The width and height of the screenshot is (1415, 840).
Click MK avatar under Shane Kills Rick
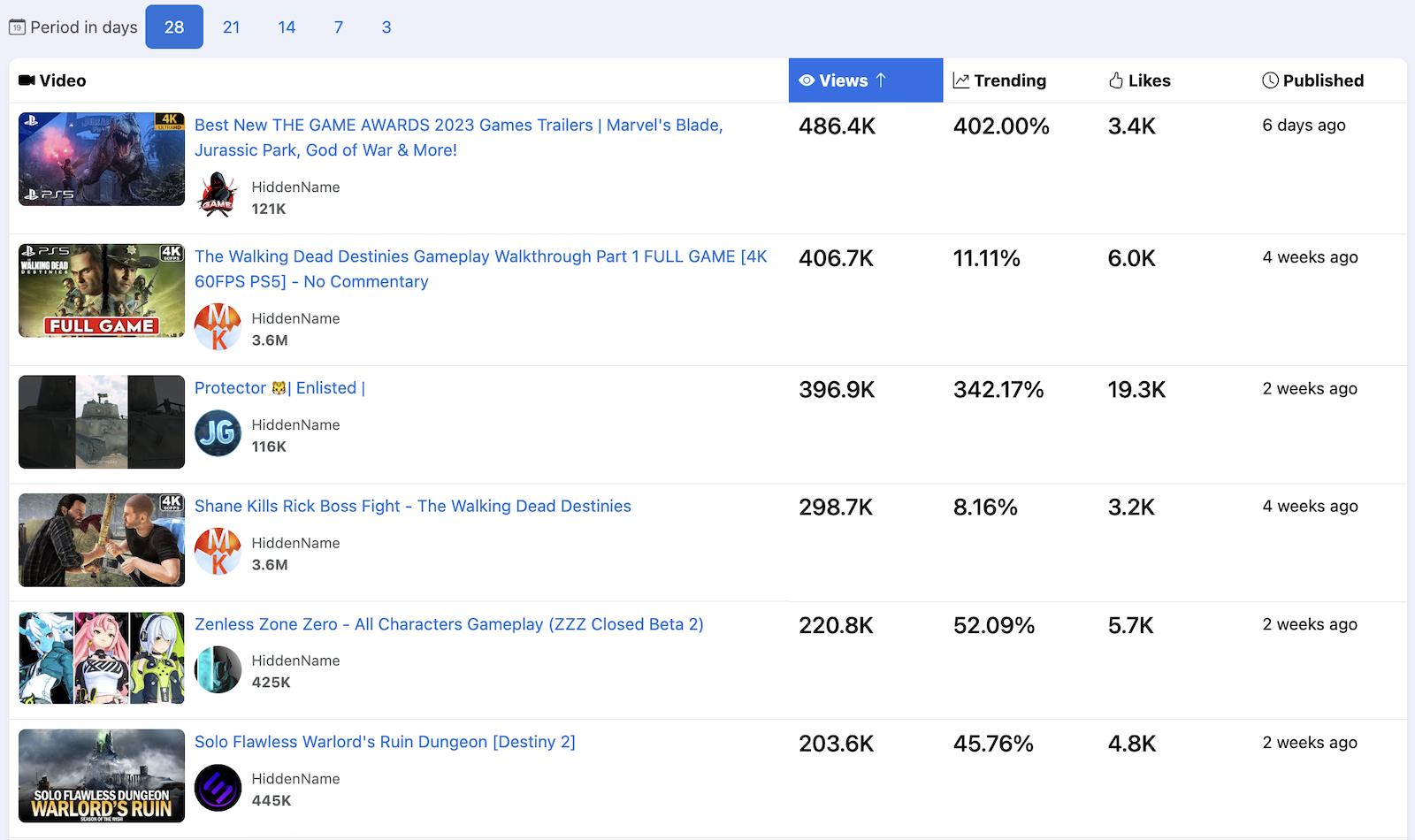(x=218, y=552)
